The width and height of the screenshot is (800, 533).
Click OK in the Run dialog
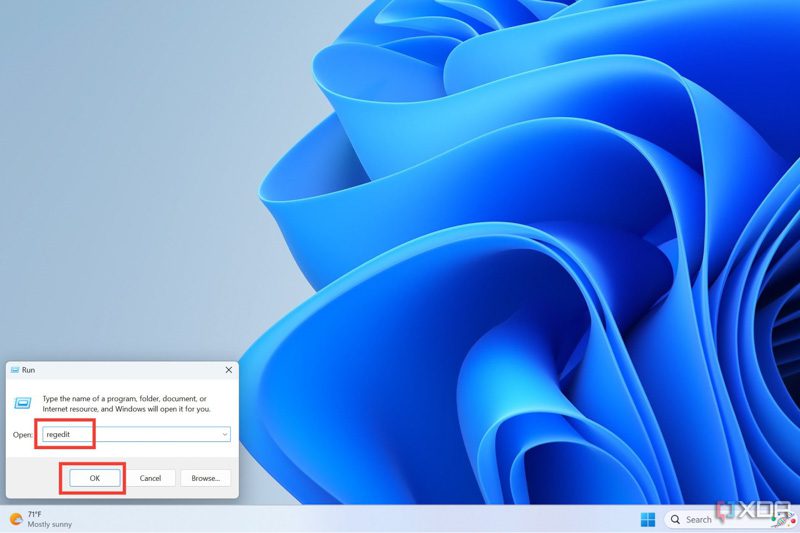tap(95, 478)
